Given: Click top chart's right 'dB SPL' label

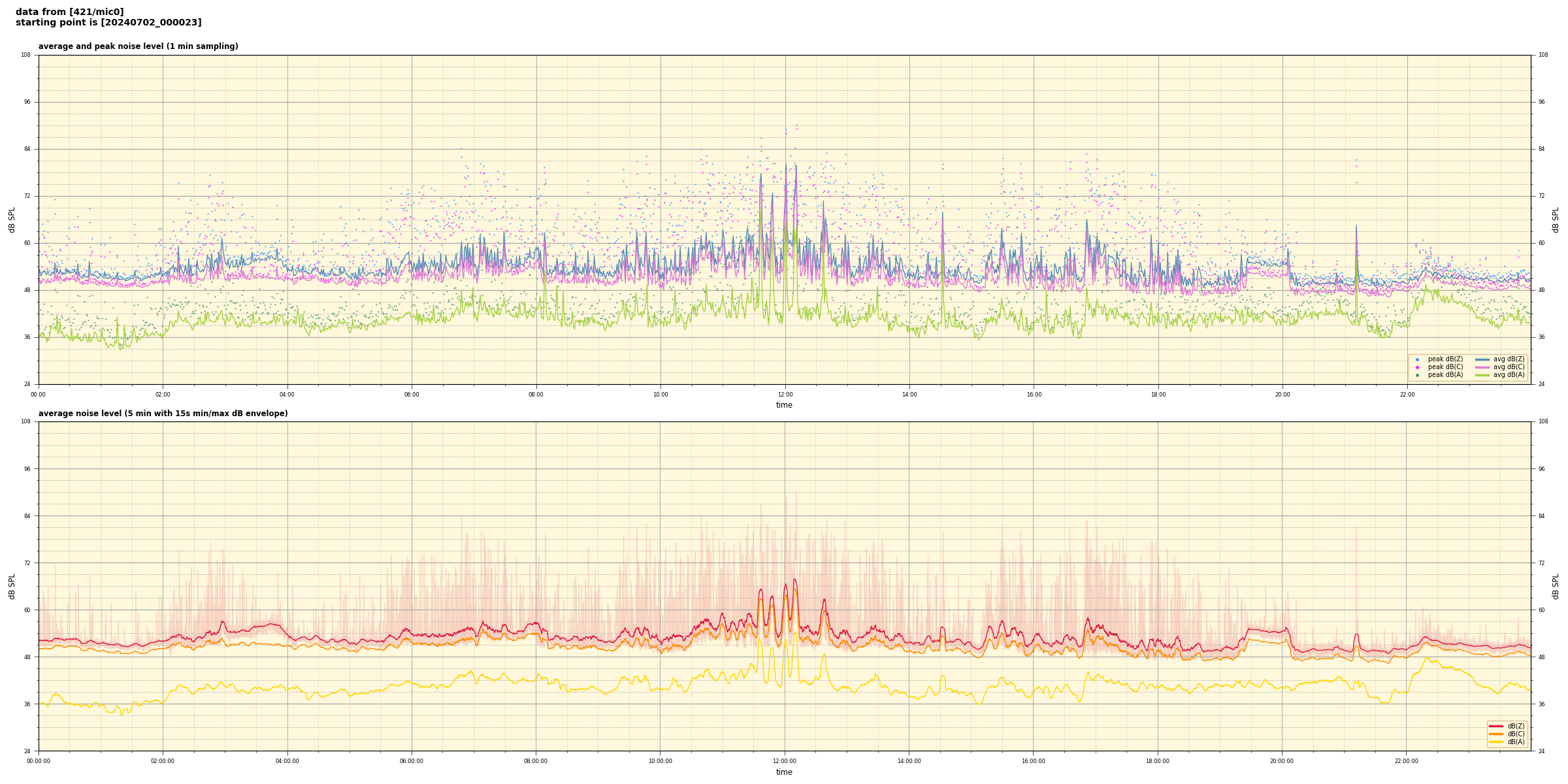Looking at the screenshot, I should [1556, 220].
